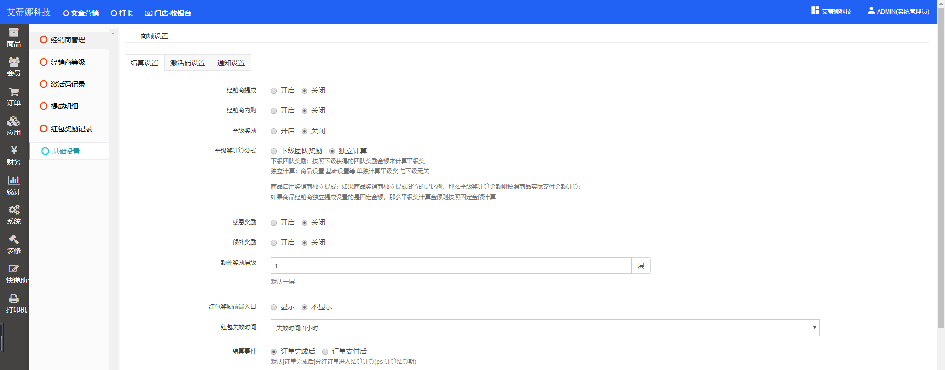This screenshot has height=370, width=945.
Task: Open the stacked cubes icon in the sidebar
Action: (14, 121)
